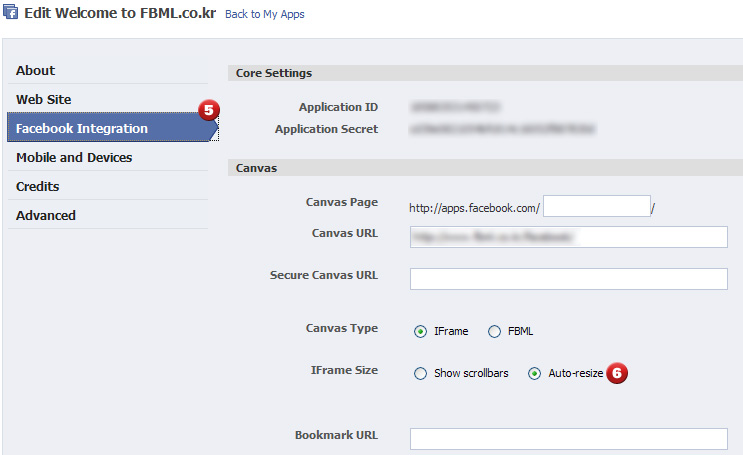
Task: Choose Show scrollbars for IFrame Size
Action: pyautogui.click(x=420, y=373)
